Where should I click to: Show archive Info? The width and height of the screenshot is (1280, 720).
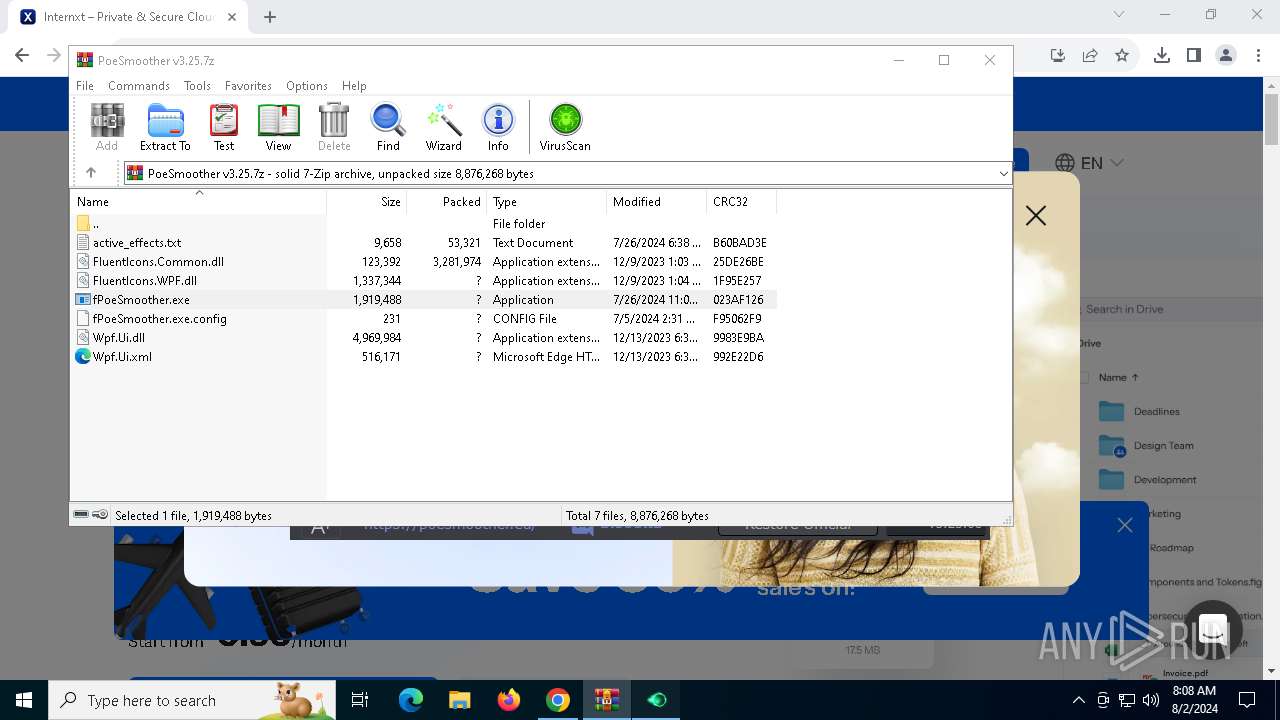(498, 127)
